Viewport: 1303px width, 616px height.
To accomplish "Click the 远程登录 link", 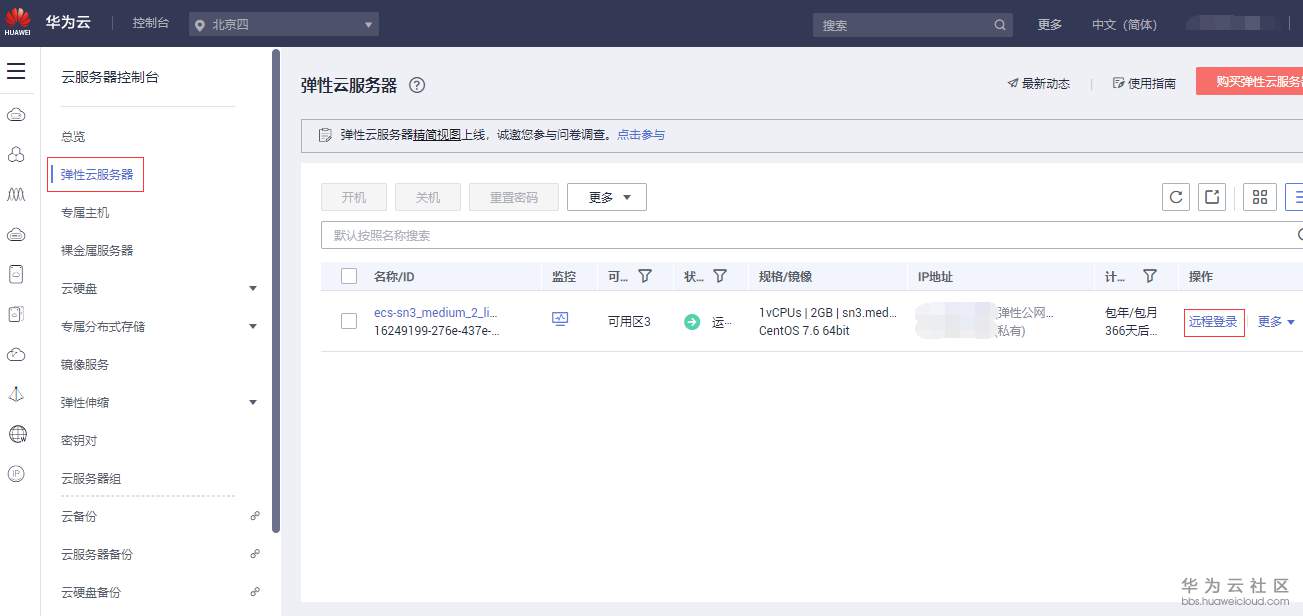I will pos(1213,322).
